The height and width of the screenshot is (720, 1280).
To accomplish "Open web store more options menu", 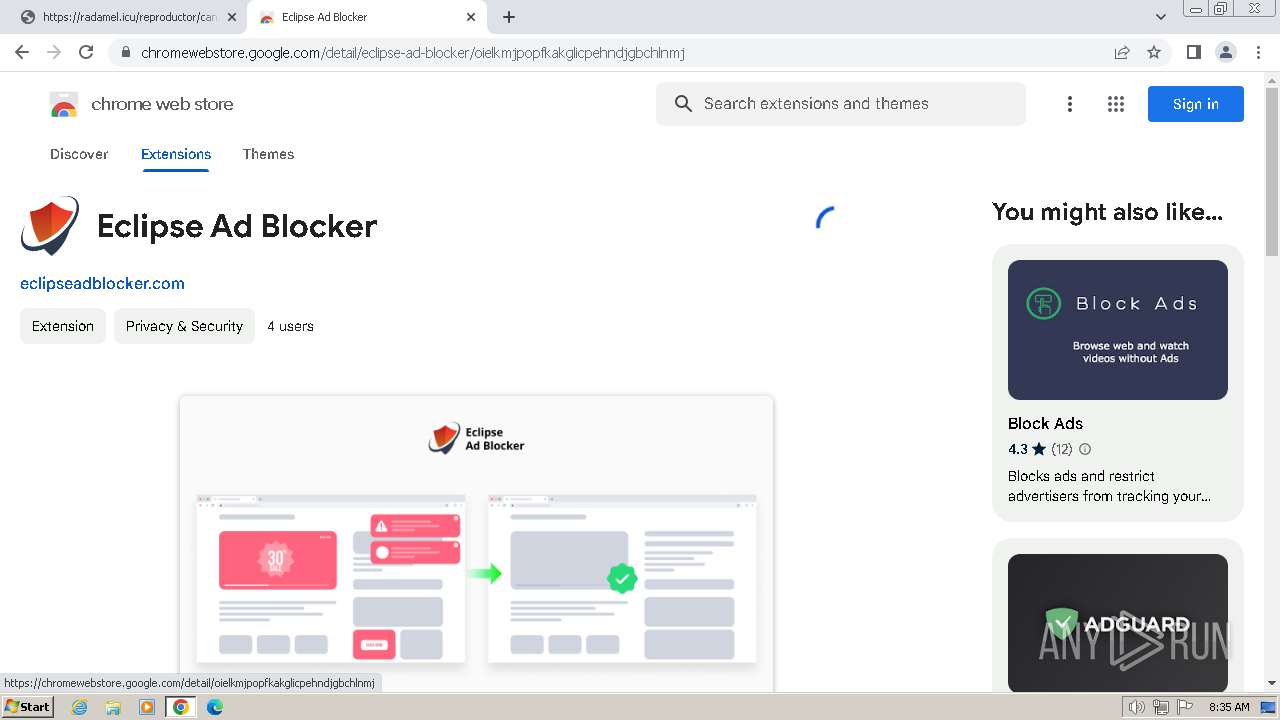I will (x=1070, y=104).
